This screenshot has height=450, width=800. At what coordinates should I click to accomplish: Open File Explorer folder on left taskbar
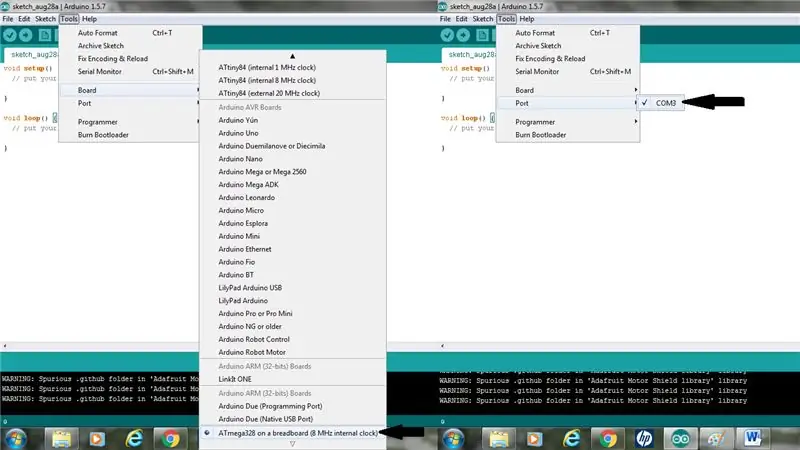pos(61,439)
